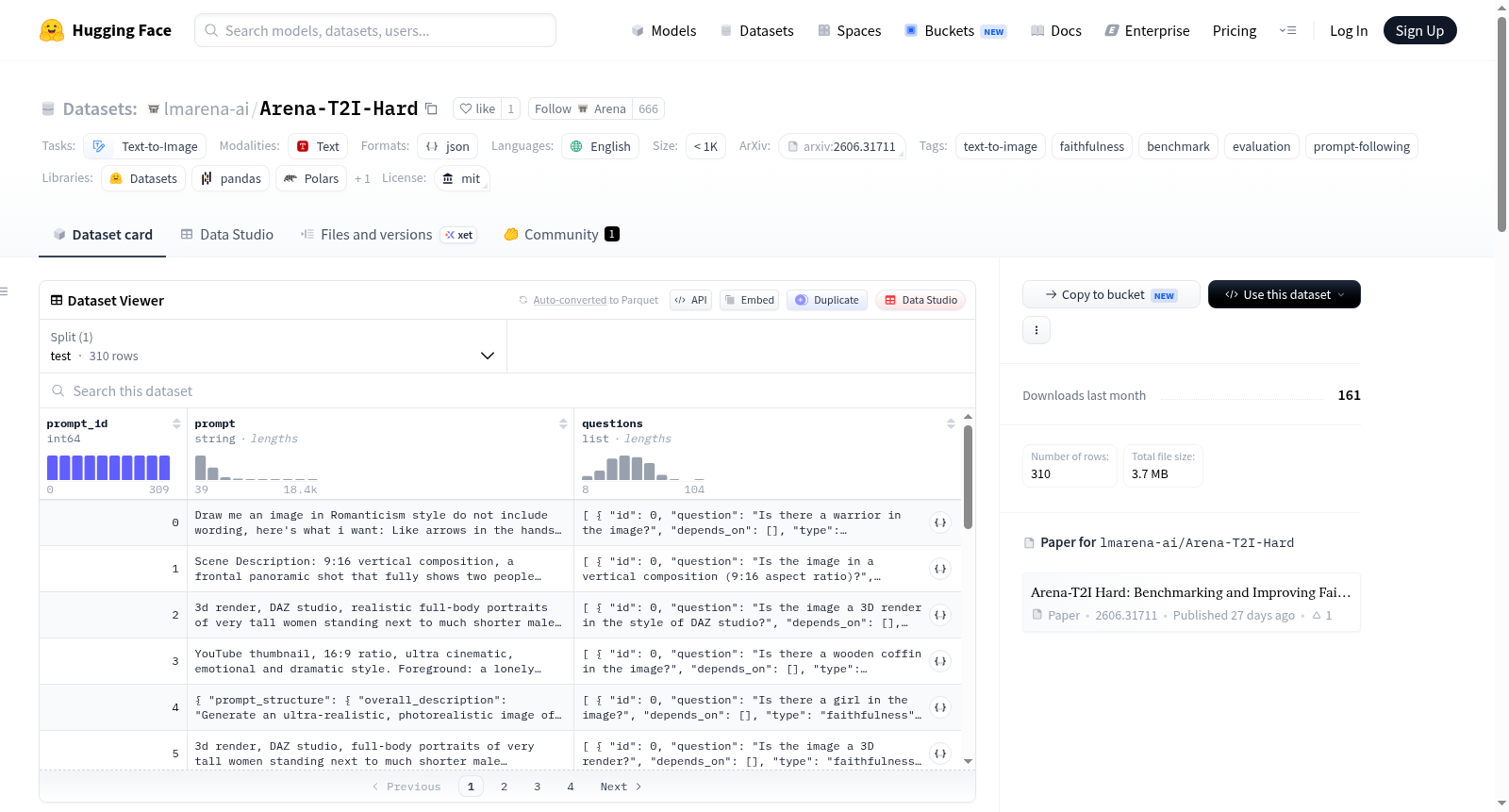Click Copy to bucket

pyautogui.click(x=1111, y=294)
